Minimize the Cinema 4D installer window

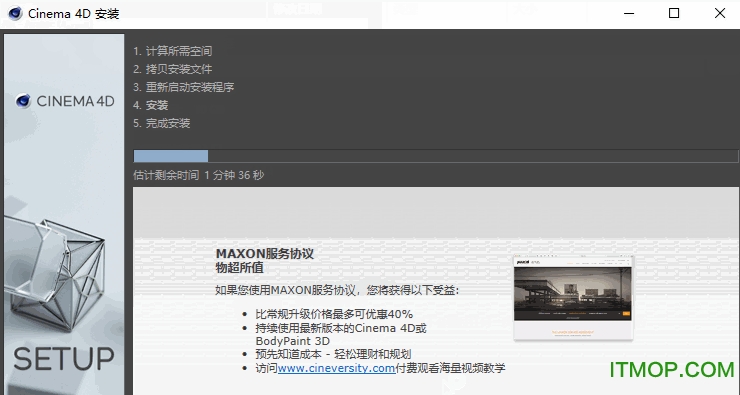[629, 13]
